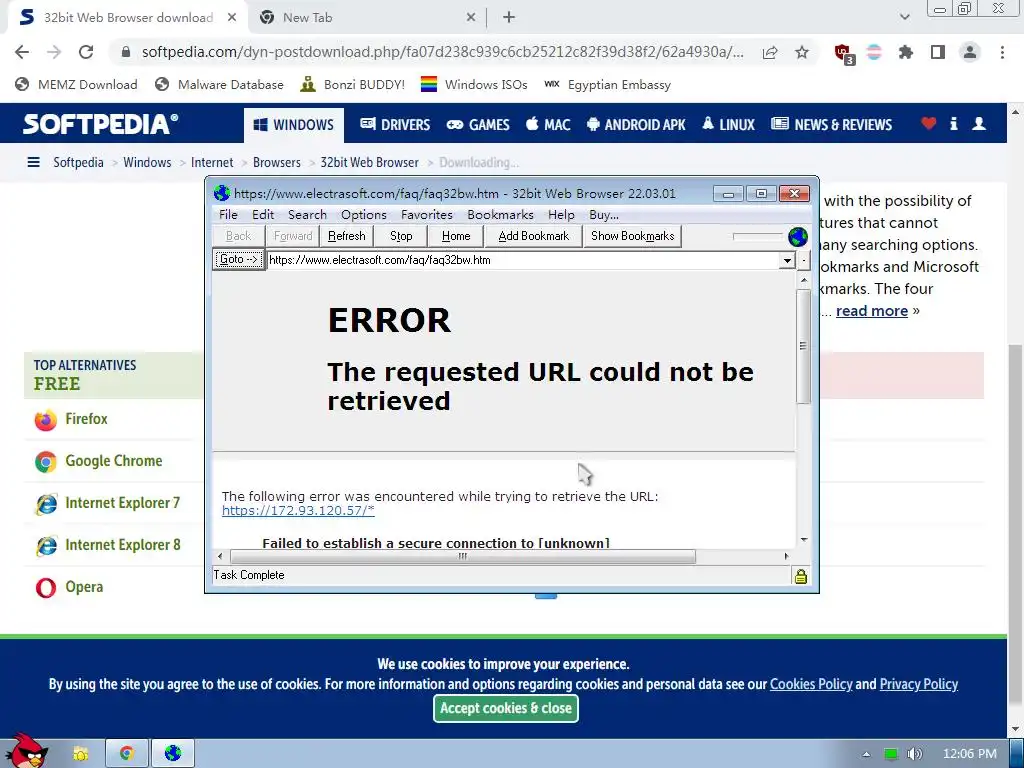Viewport: 1024px width, 768px height.
Task: Click the Chrome icon in taskbar
Action: pyautogui.click(x=127, y=753)
